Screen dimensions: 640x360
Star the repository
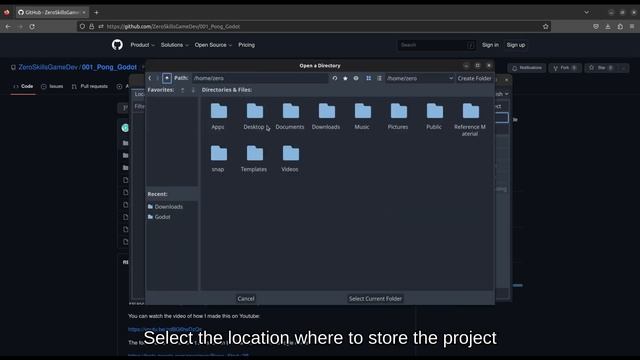coord(601,68)
